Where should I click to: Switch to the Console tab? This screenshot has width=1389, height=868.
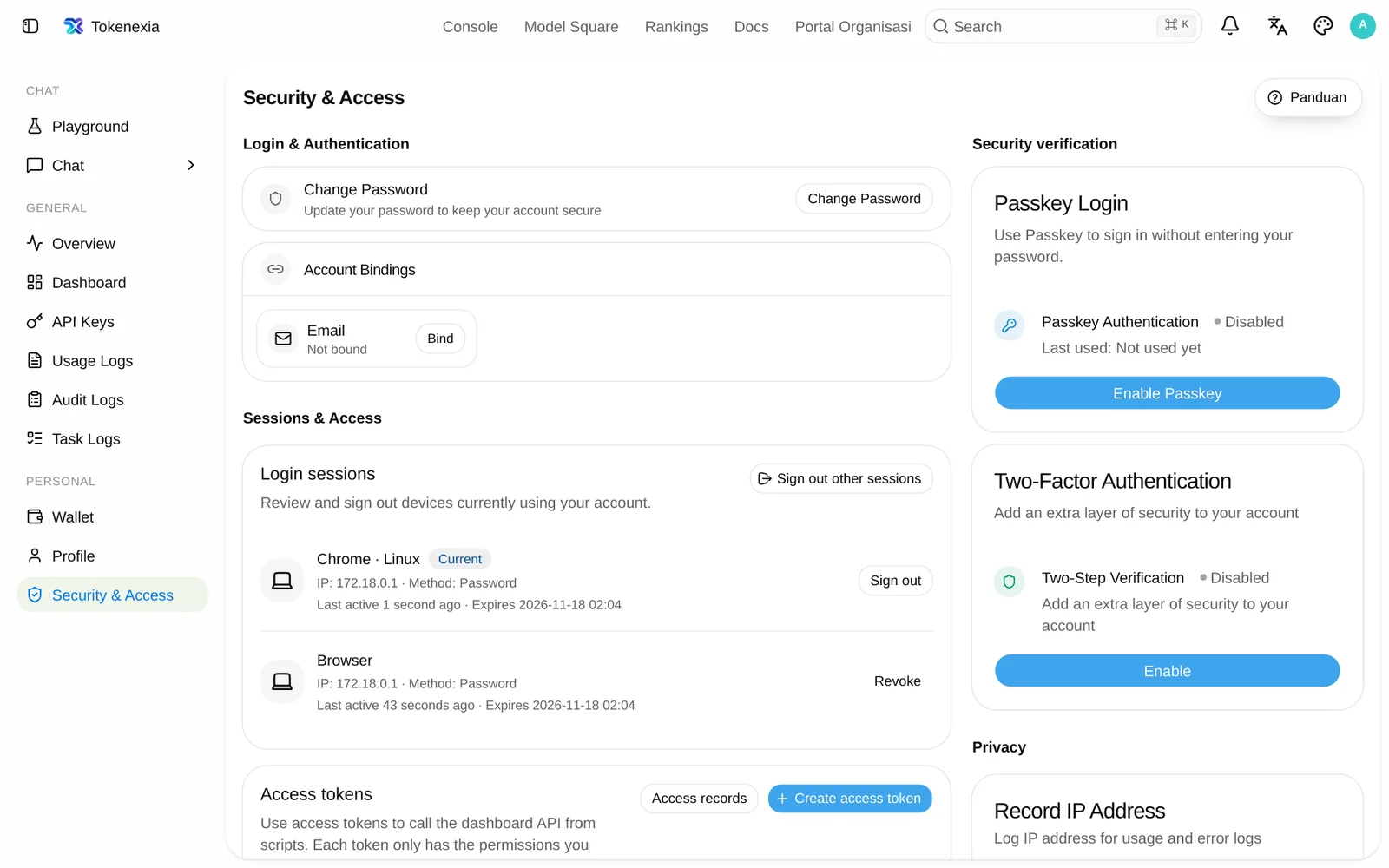[x=471, y=27]
